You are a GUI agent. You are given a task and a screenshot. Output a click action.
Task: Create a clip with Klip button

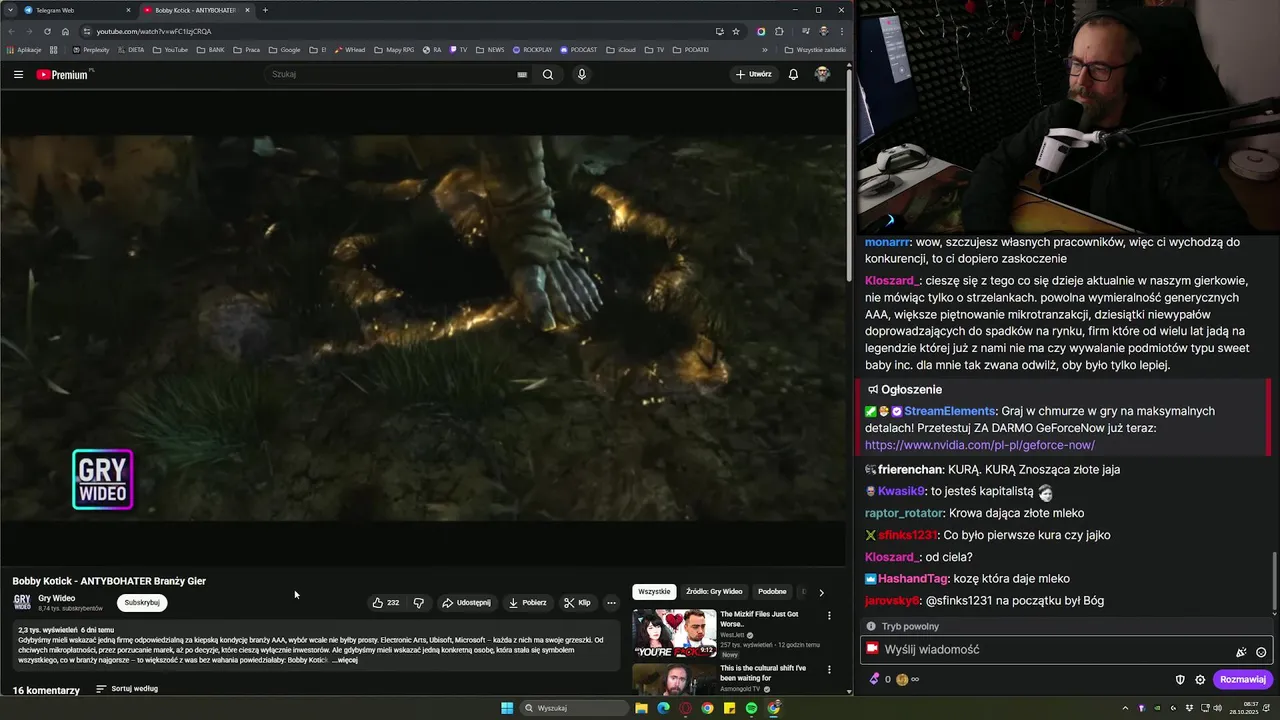pyautogui.click(x=577, y=603)
